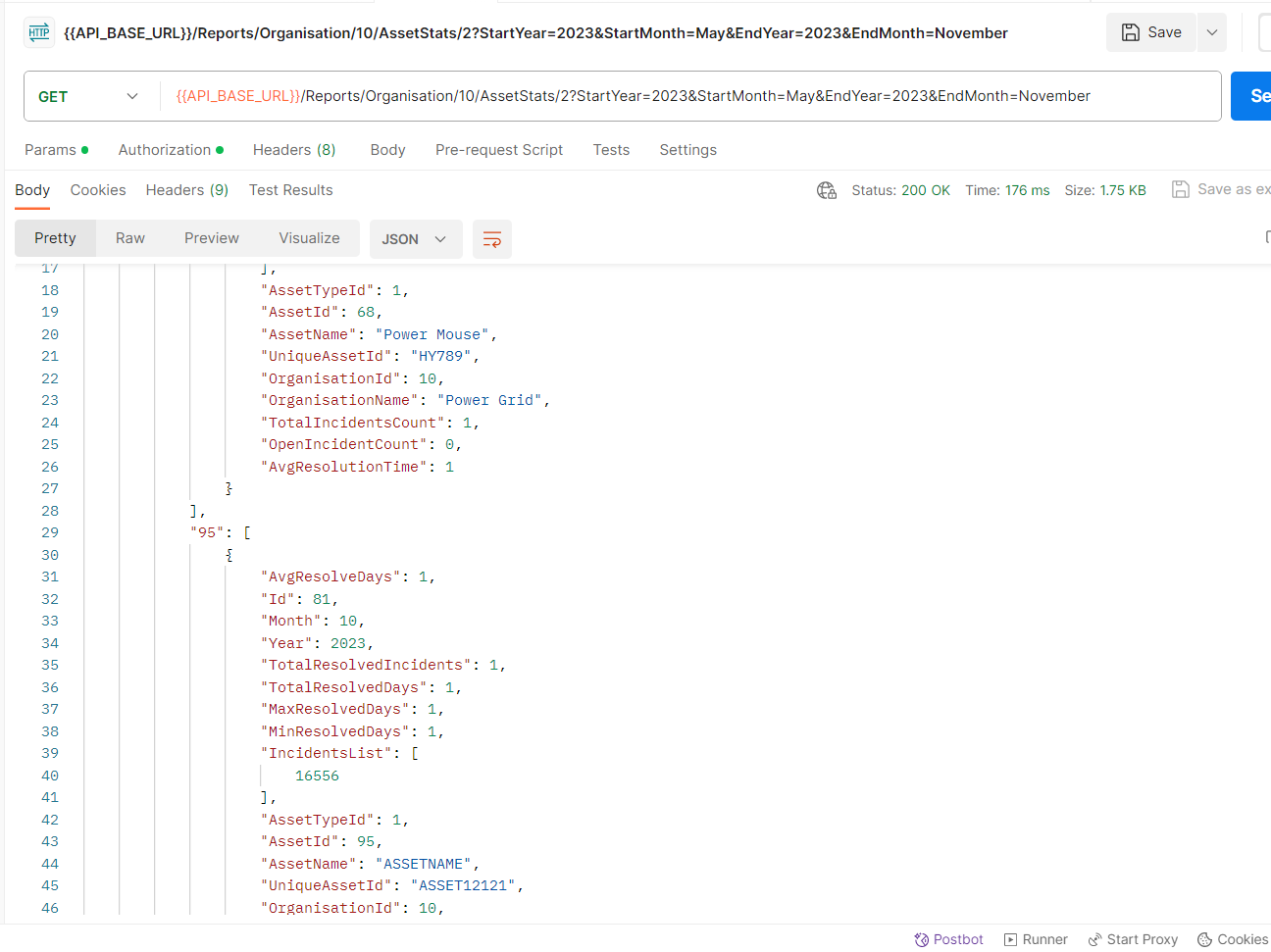The width and height of the screenshot is (1271, 952).
Task: Click the wrap lines icon button
Action: 492,239
